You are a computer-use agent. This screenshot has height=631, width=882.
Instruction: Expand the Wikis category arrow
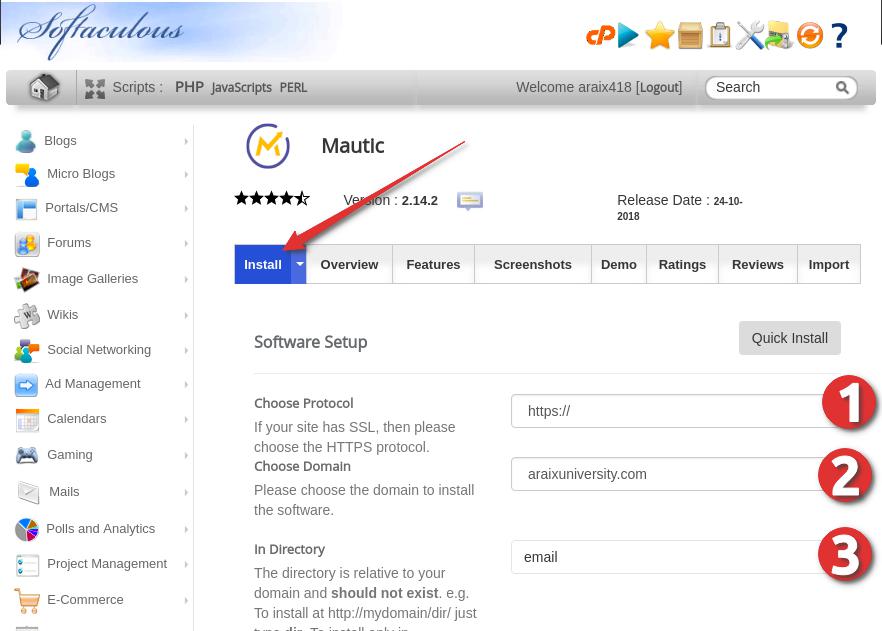(186, 316)
